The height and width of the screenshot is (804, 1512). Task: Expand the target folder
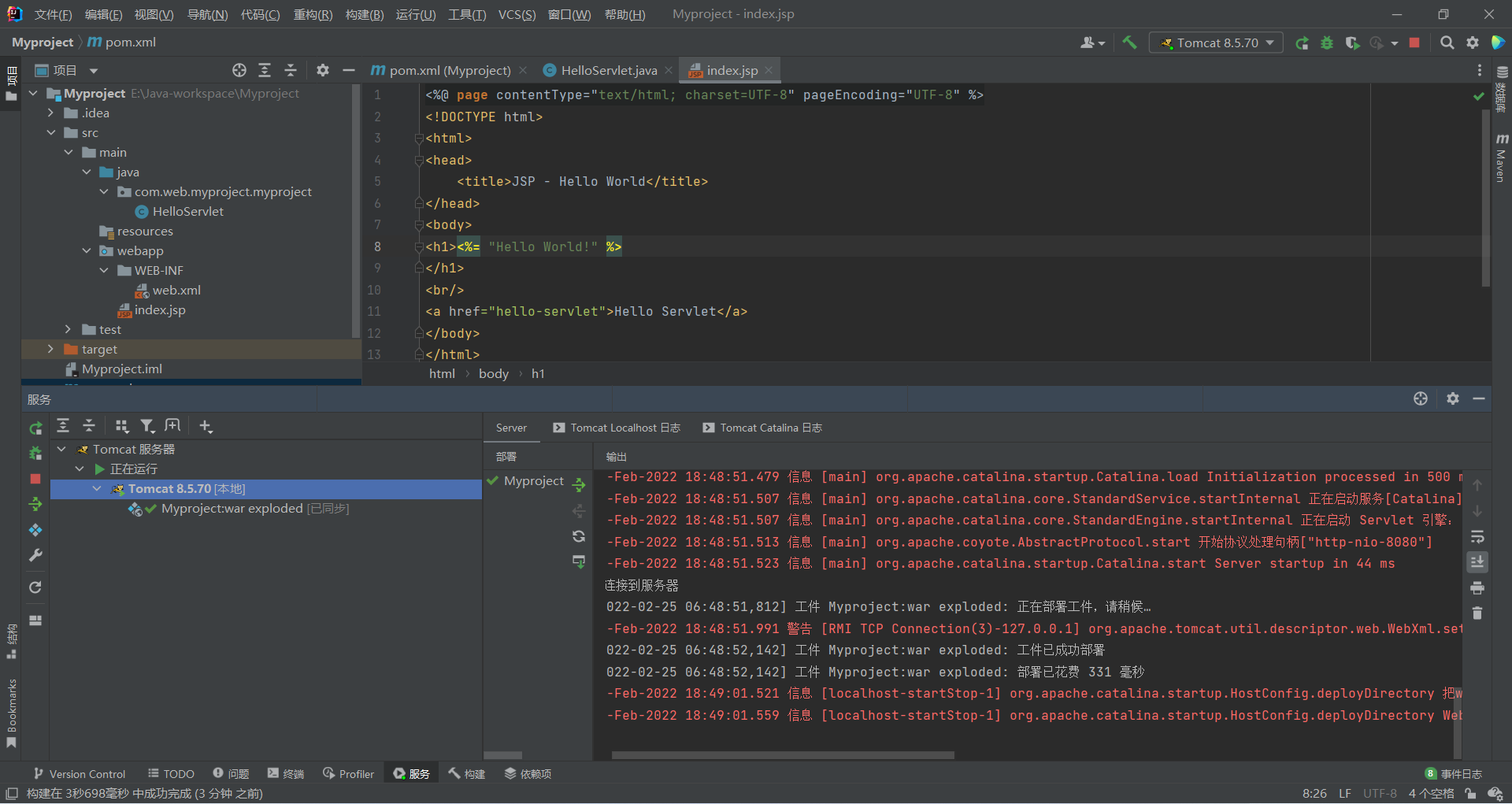(50, 349)
